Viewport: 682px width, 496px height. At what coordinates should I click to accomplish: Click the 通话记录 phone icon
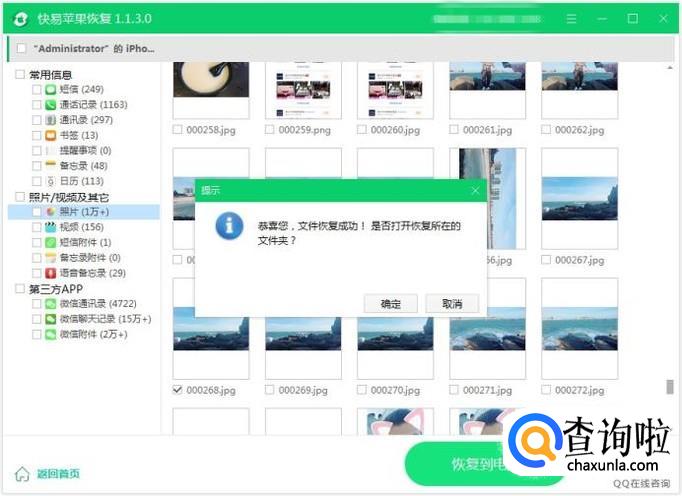[51, 105]
